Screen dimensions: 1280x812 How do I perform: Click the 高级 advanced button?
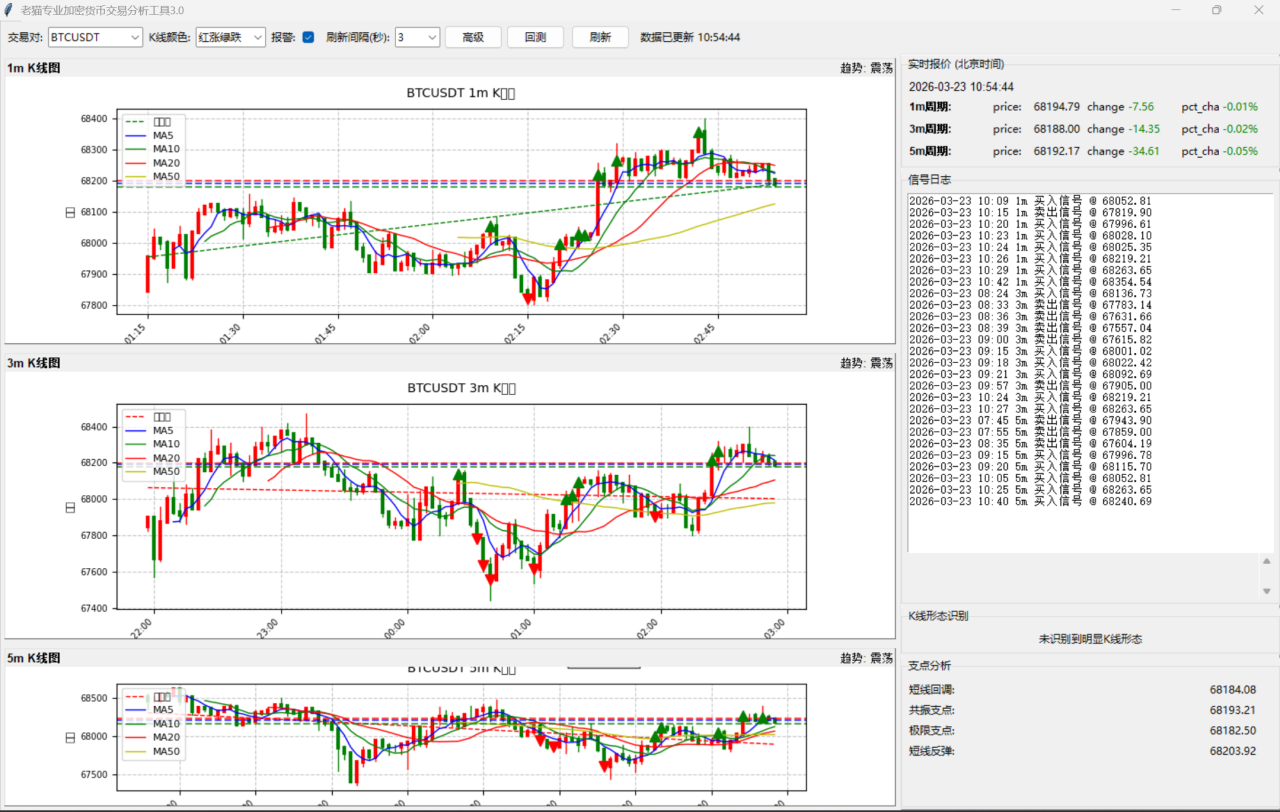click(x=473, y=37)
